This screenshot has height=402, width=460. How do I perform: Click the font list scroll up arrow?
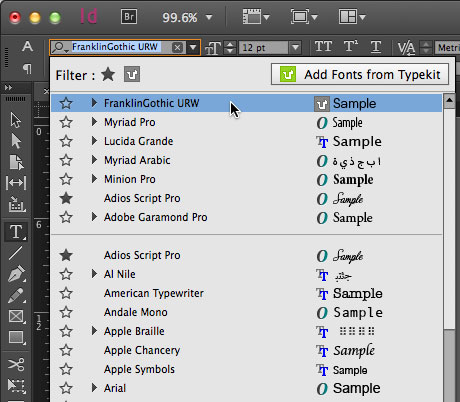pyautogui.click(x=449, y=100)
